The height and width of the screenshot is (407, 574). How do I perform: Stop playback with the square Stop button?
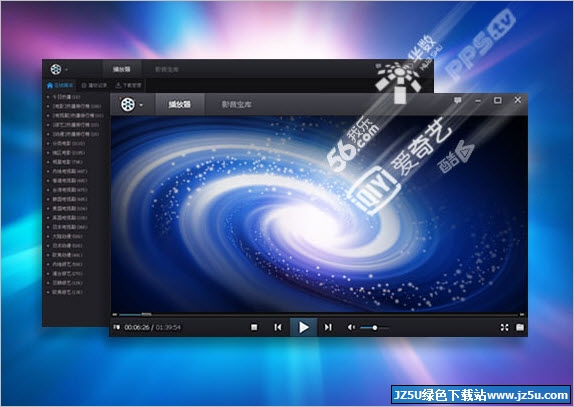coord(254,327)
